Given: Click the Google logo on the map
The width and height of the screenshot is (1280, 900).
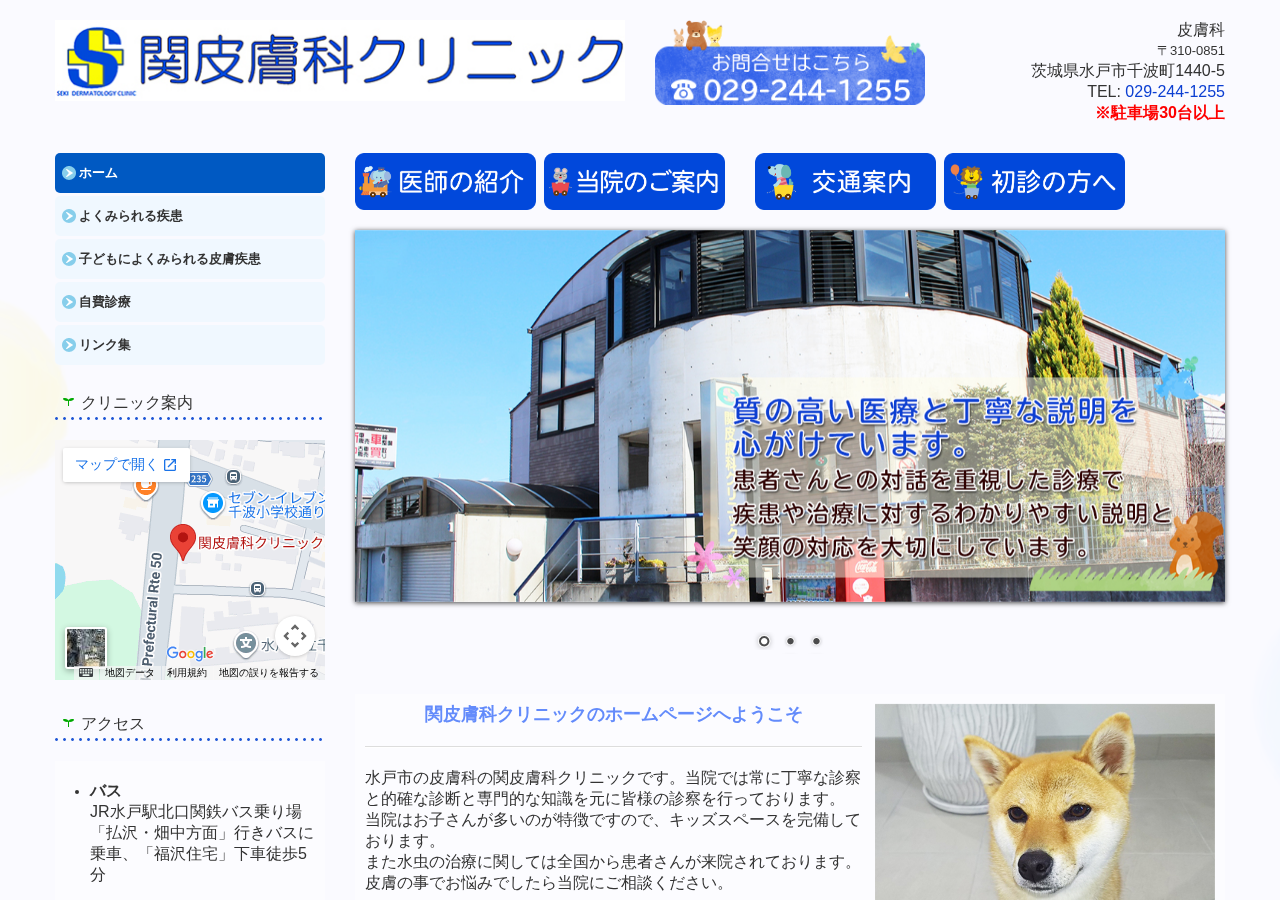Looking at the screenshot, I should [x=190, y=654].
